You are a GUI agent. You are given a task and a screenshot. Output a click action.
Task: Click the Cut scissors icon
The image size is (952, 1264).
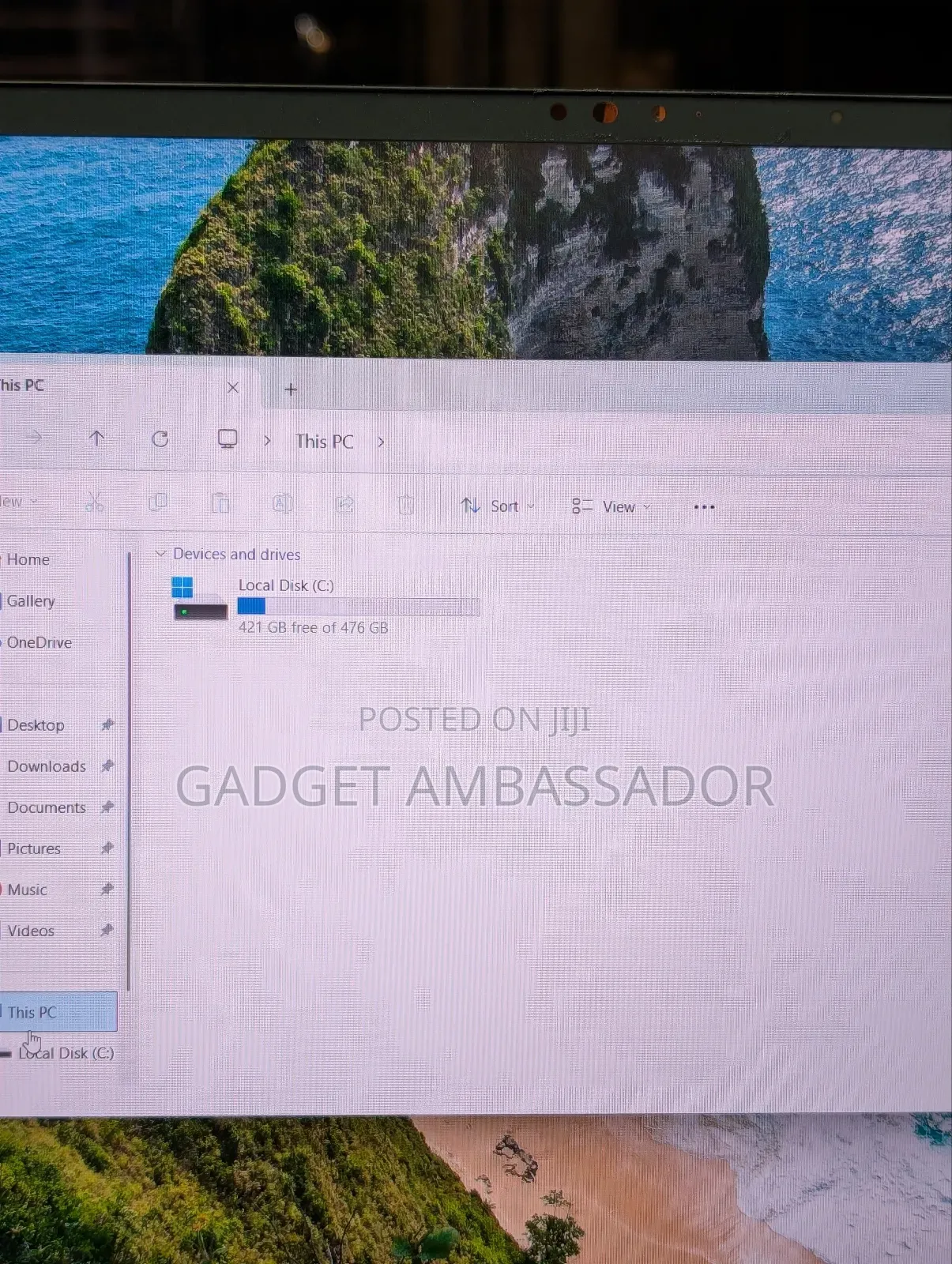point(95,502)
